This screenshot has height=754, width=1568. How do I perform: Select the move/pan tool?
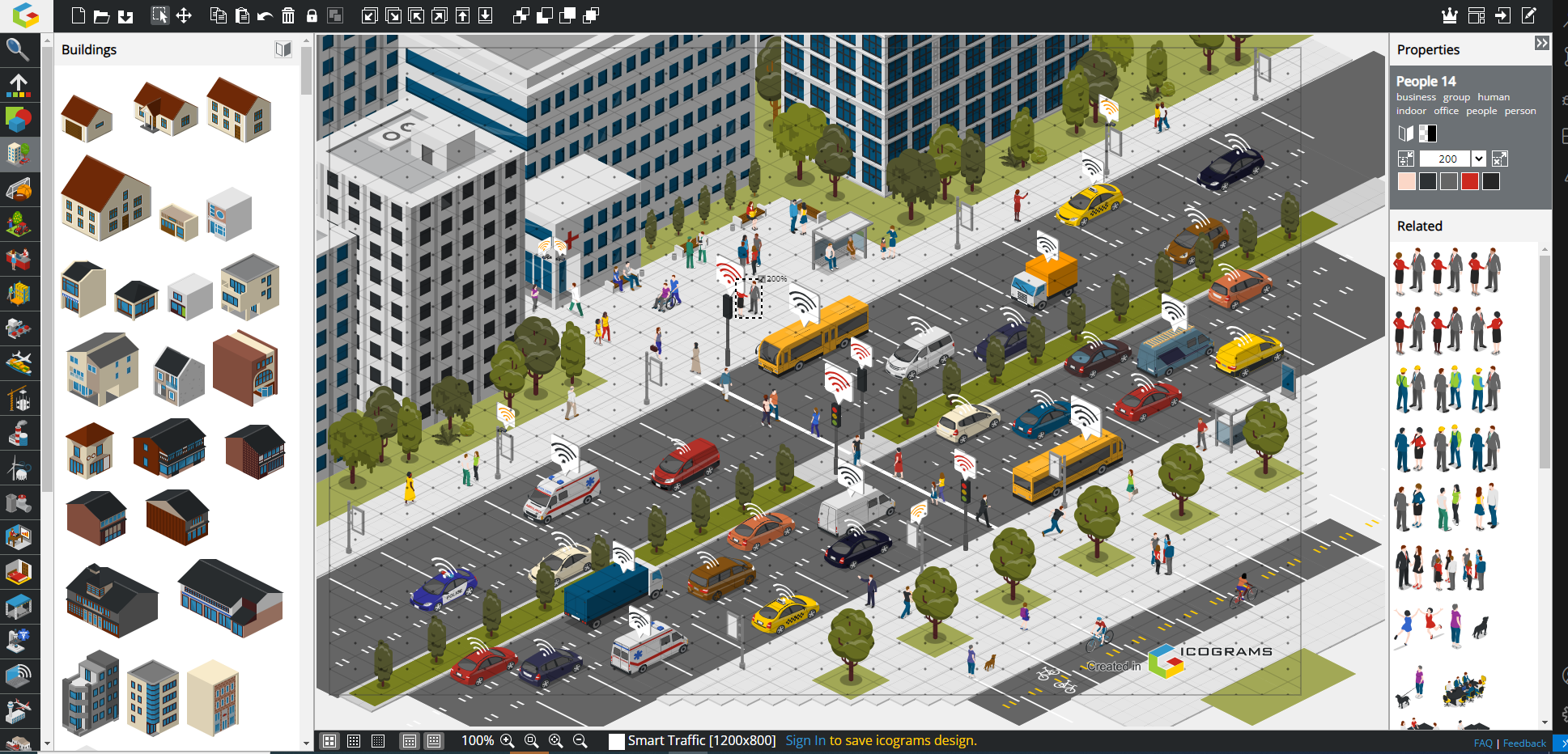(x=184, y=15)
